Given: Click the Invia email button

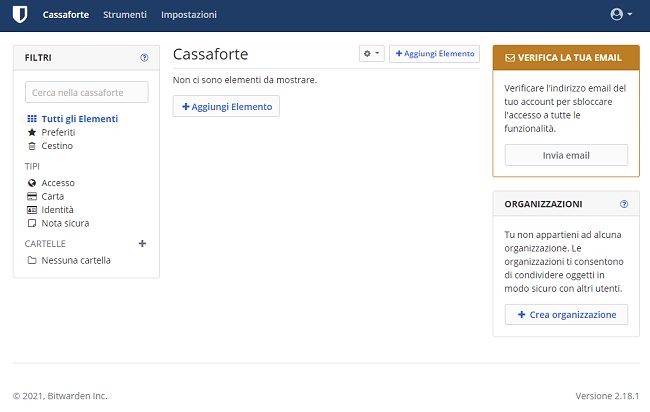Looking at the screenshot, I should point(566,155).
